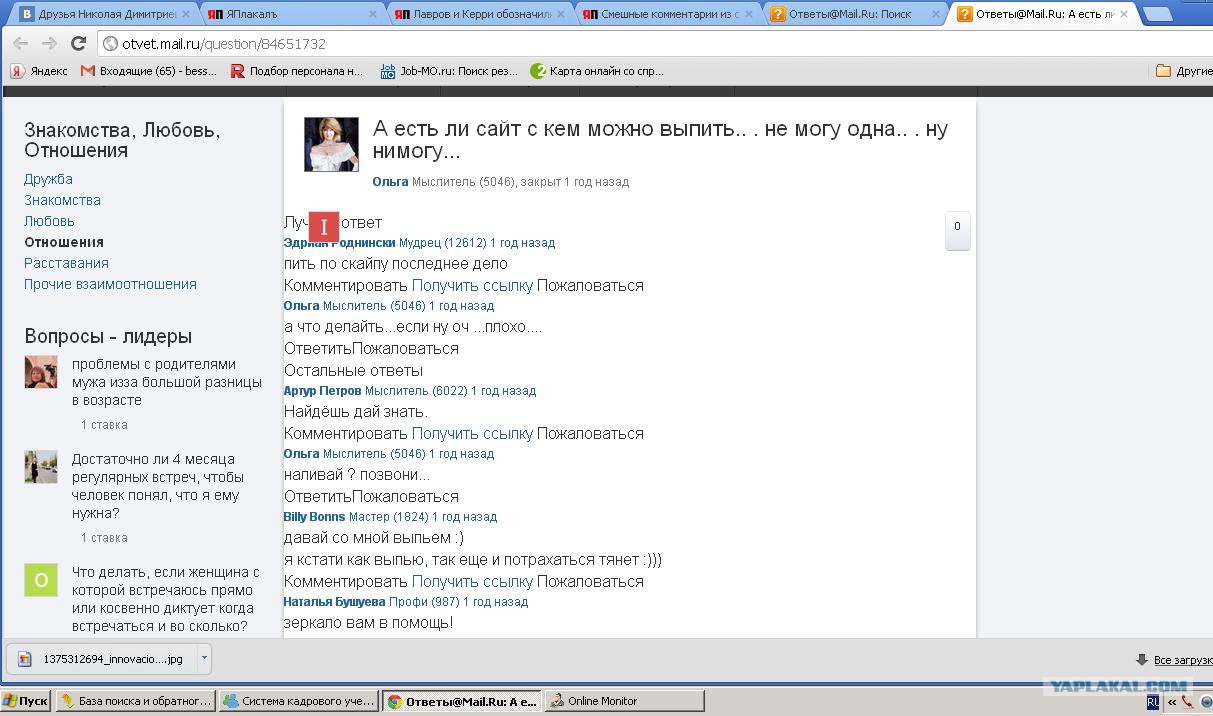Click the green O avatar in Вопросы-лидеры

coord(41,580)
